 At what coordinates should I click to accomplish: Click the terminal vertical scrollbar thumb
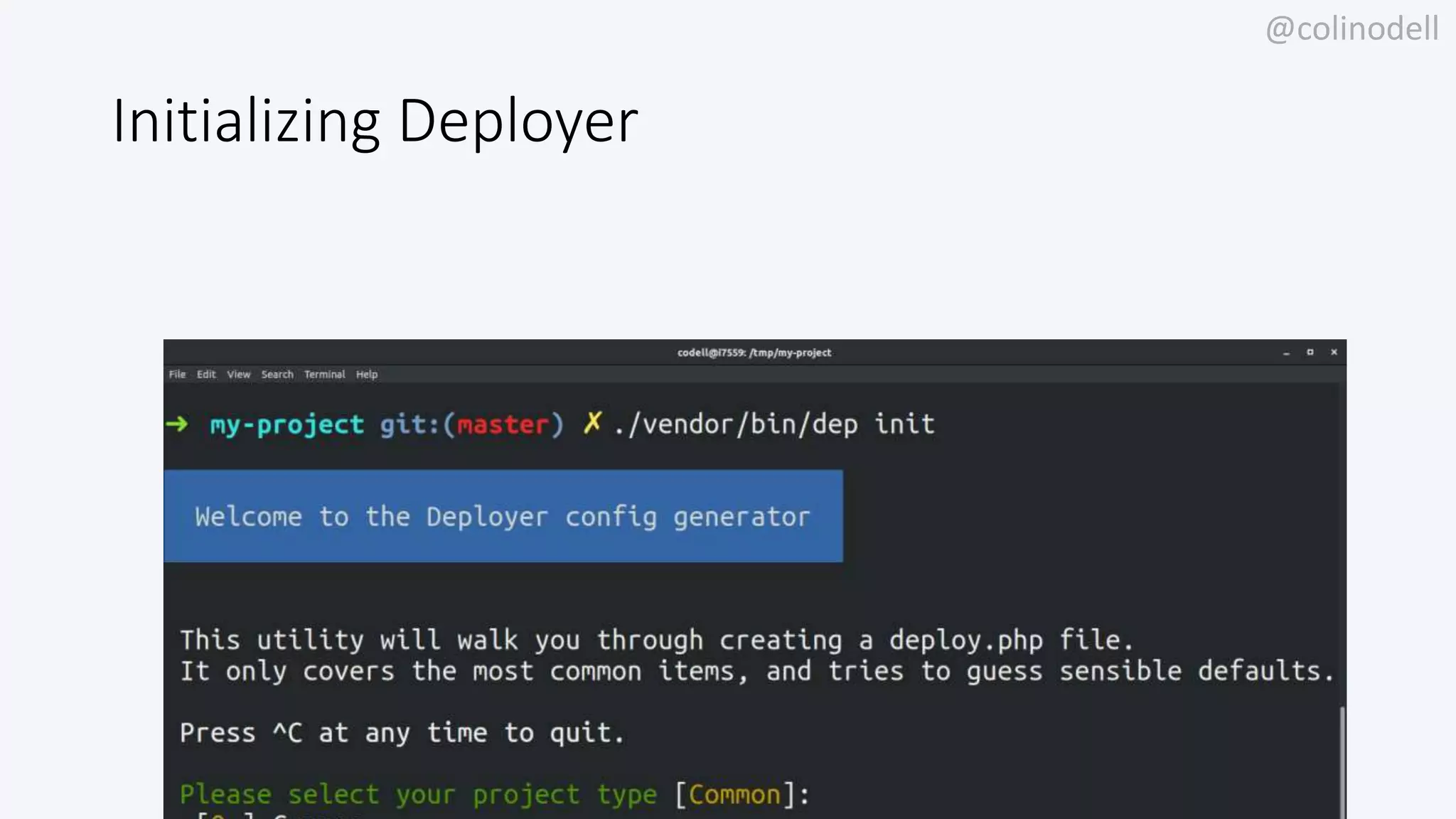[x=1342, y=761]
